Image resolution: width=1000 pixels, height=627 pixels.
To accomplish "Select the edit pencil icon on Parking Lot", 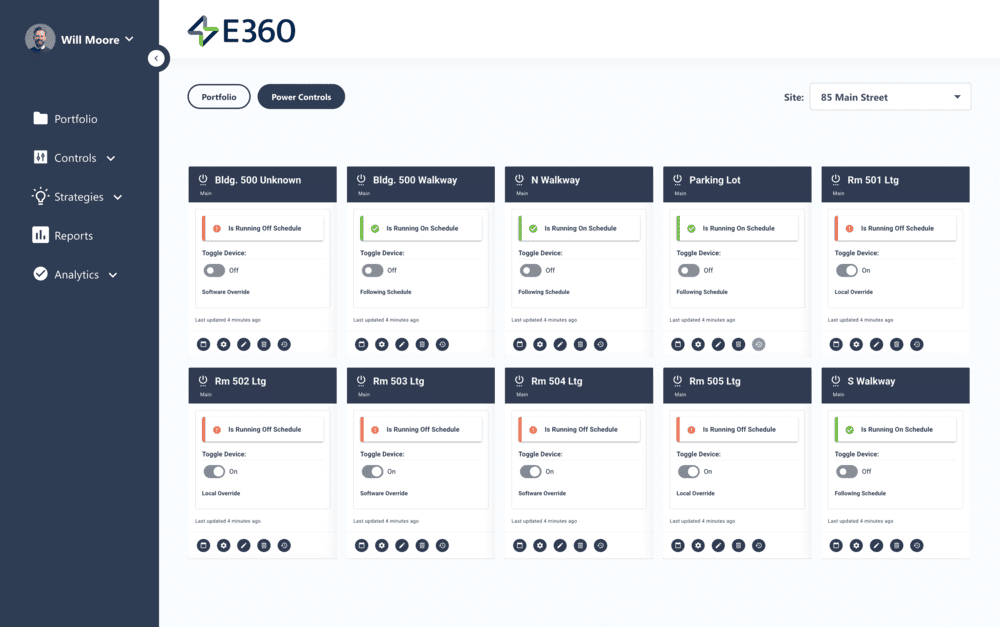I will click(x=719, y=344).
